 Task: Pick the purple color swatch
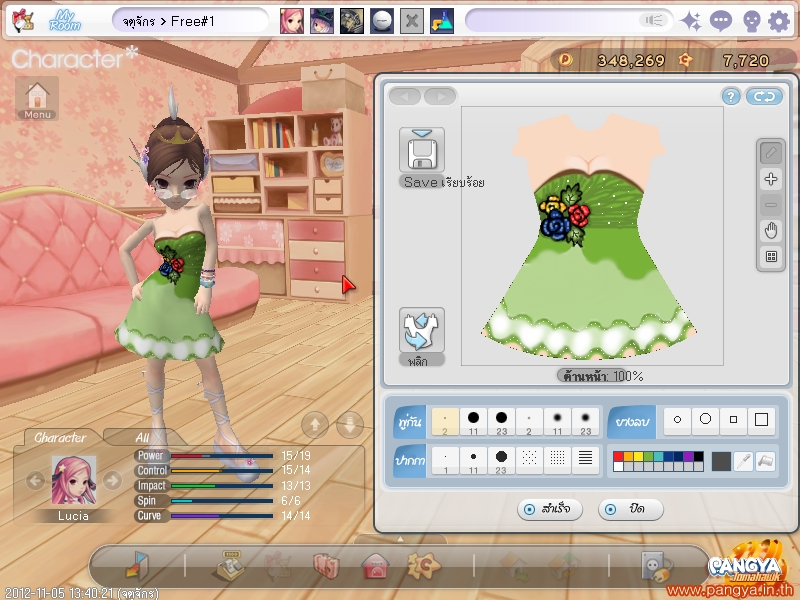(688, 457)
